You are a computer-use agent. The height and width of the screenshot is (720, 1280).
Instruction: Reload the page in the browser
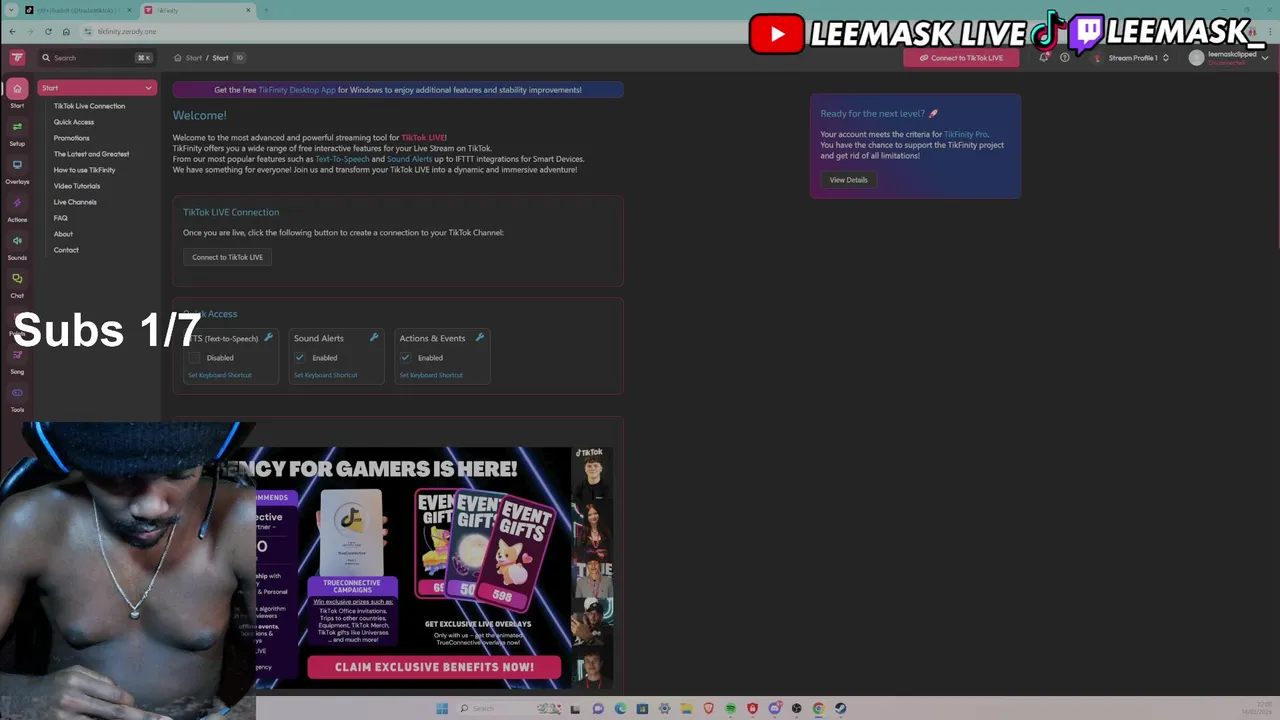(x=48, y=31)
